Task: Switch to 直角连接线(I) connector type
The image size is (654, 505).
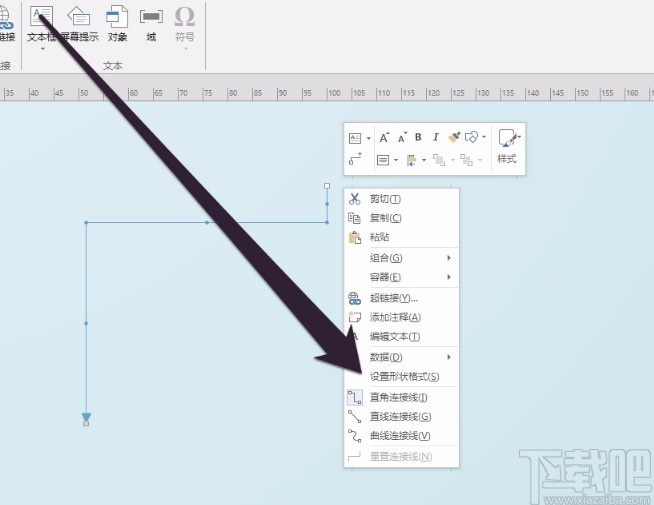Action: [401, 397]
